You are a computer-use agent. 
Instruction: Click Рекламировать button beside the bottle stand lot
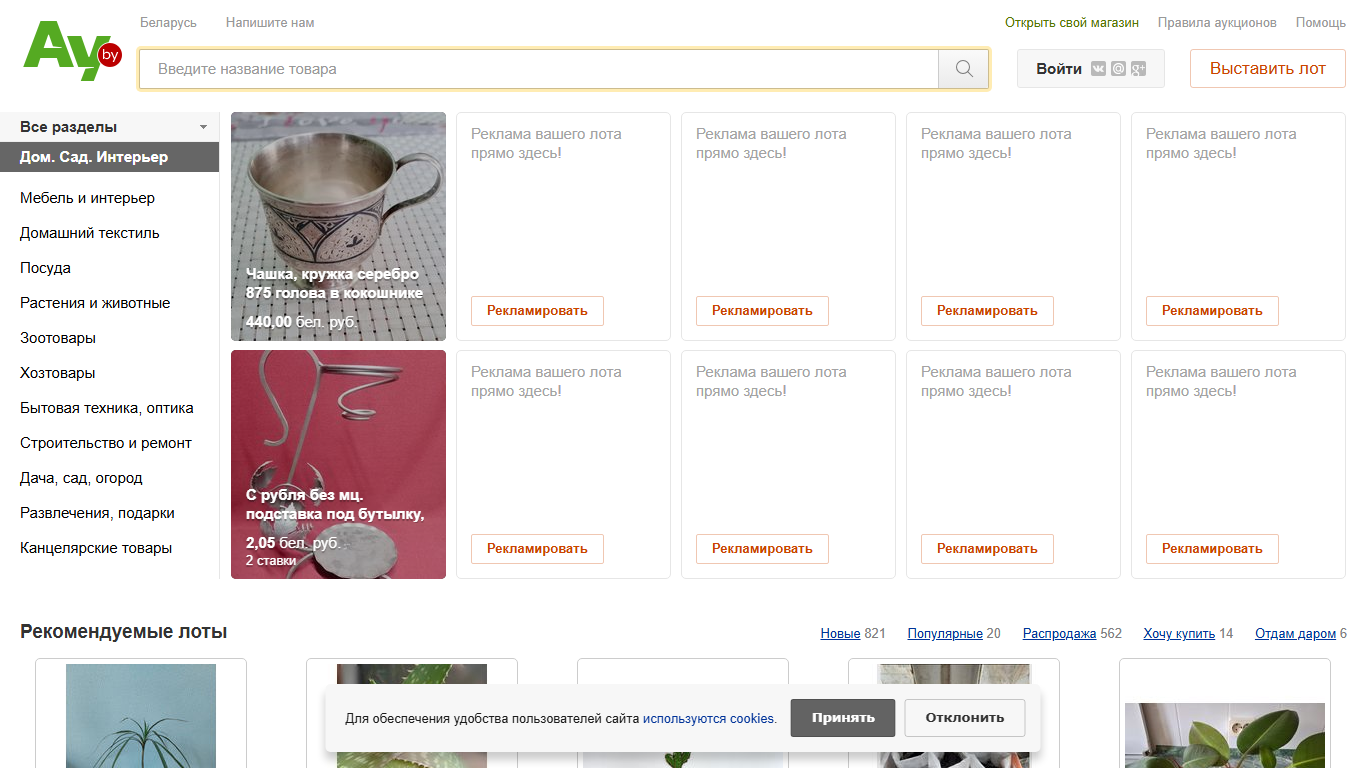pyautogui.click(x=537, y=548)
